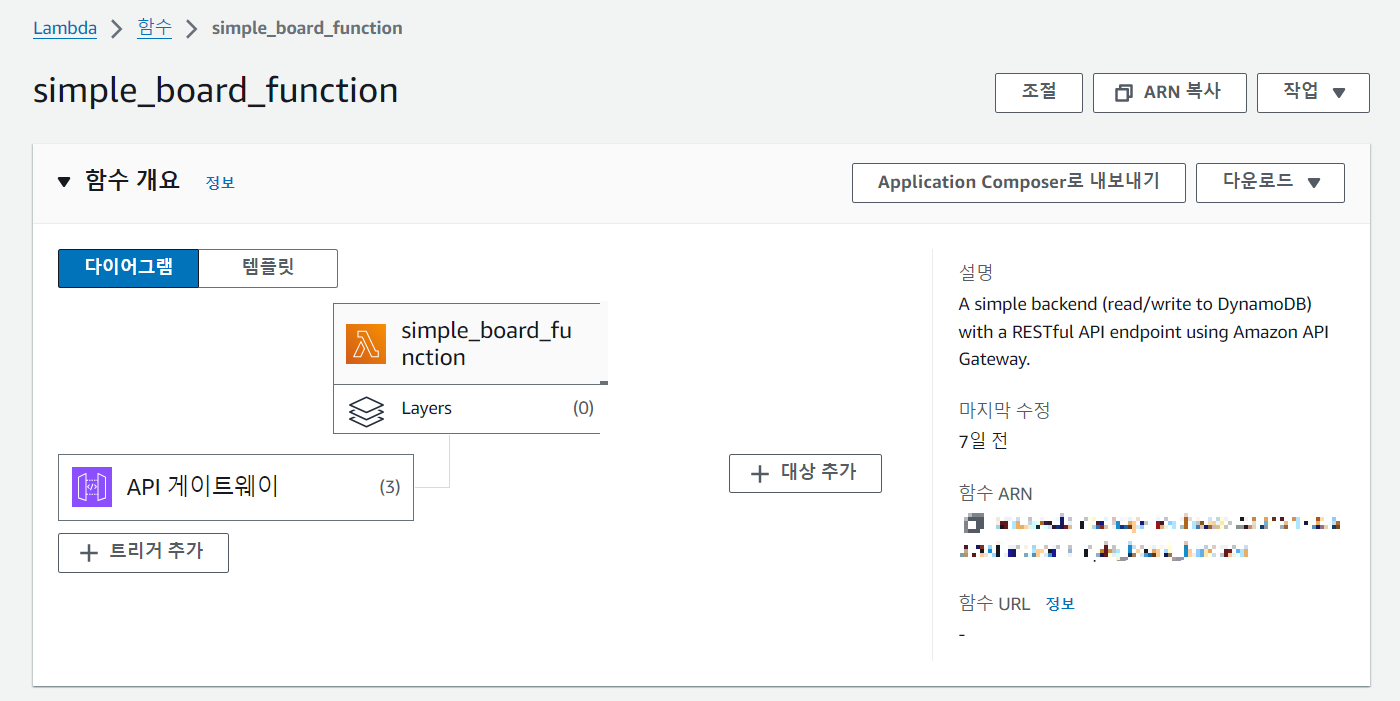Switch to the 다이어그램 view
This screenshot has height=701, width=1400.
click(x=128, y=268)
